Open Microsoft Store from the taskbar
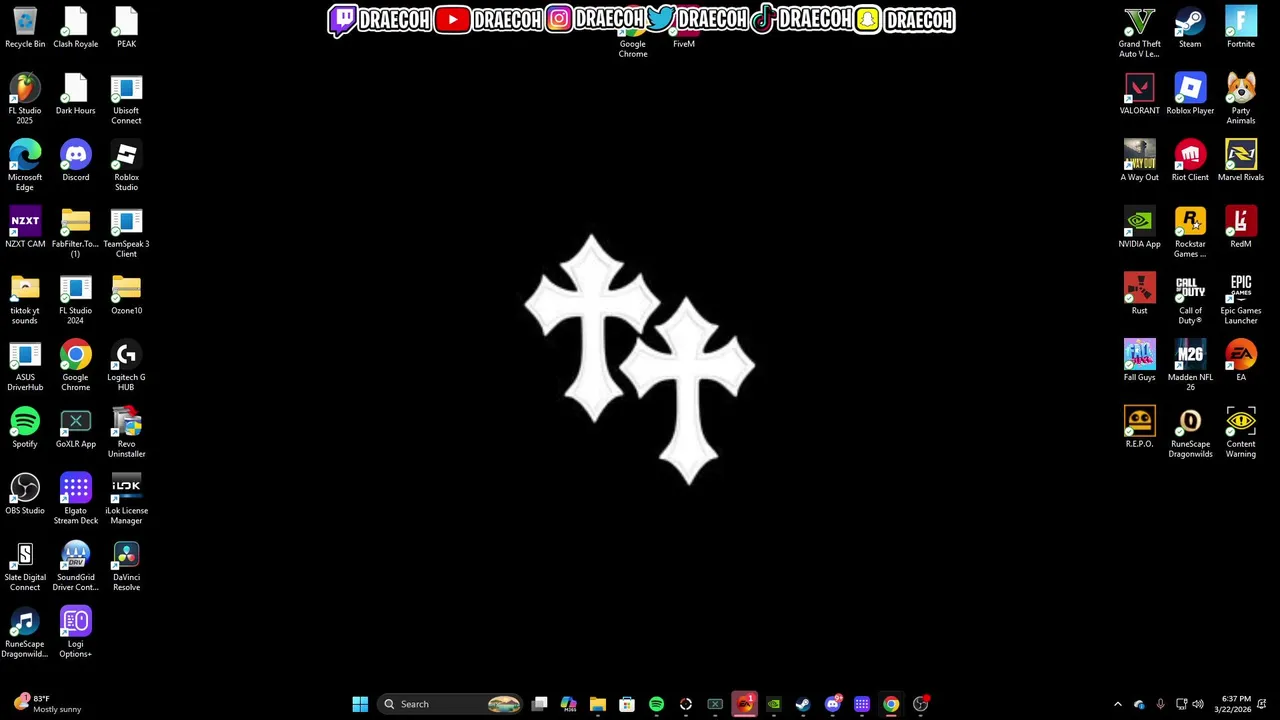1280x720 pixels. pos(627,704)
